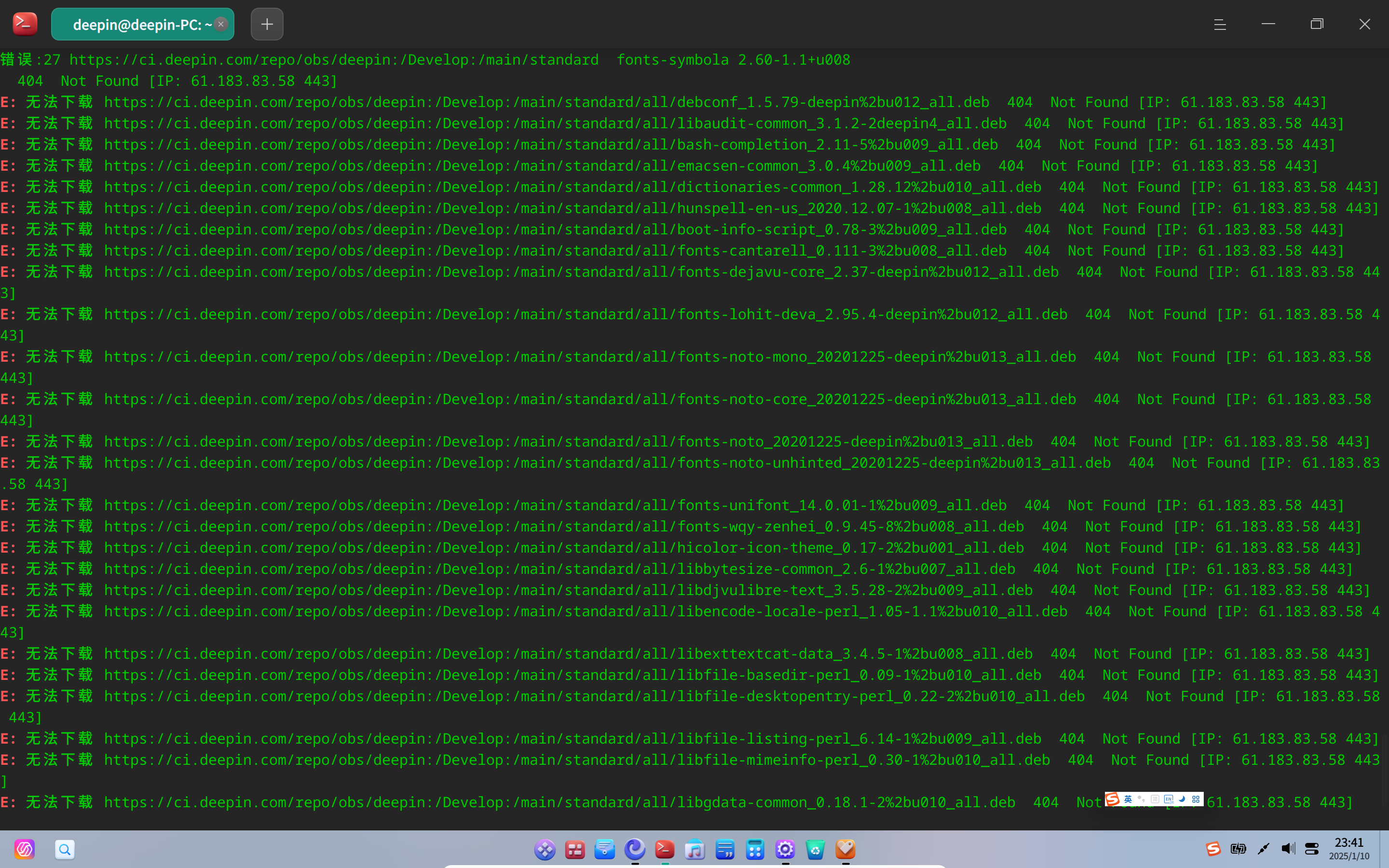Viewport: 1389px width, 868px height.
Task: Launch the Music player from dock
Action: 695,849
